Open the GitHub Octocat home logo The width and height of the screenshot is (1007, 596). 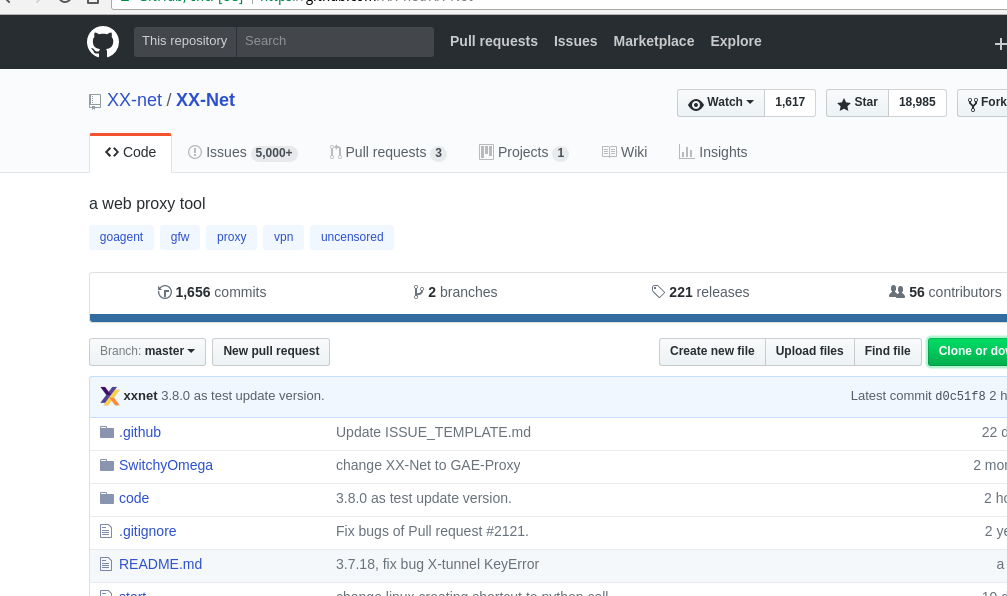click(103, 42)
